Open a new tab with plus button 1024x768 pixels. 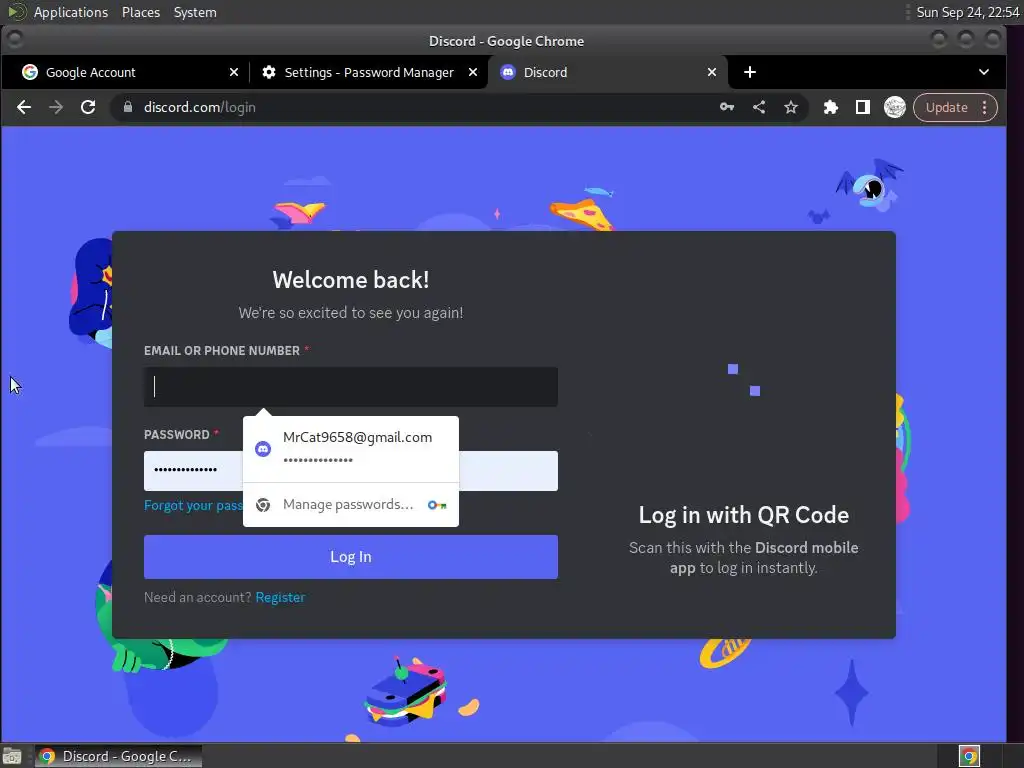[750, 72]
